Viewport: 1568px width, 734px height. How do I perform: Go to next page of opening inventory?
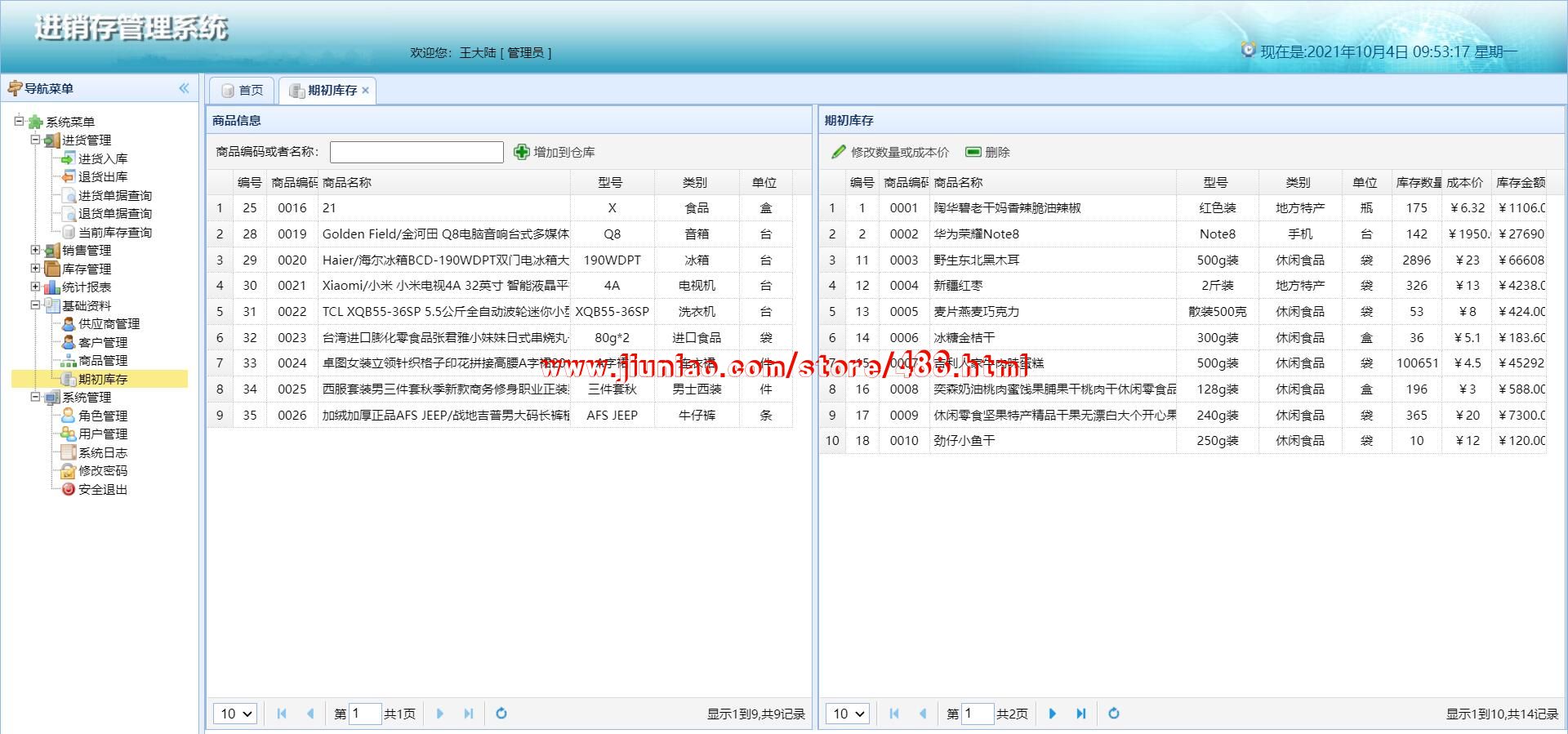click(1052, 714)
